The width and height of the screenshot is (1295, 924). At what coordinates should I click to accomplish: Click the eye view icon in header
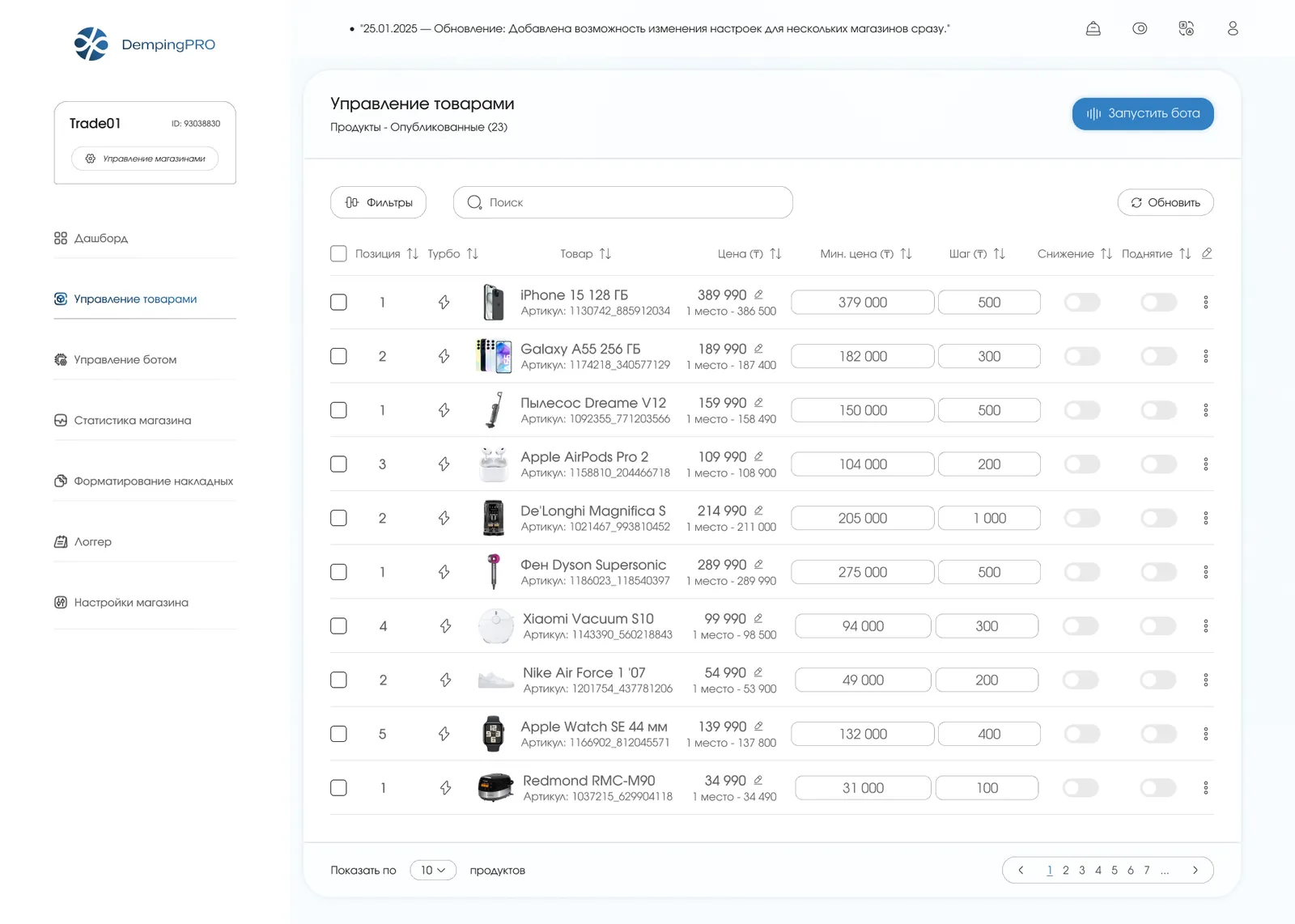click(x=1140, y=28)
